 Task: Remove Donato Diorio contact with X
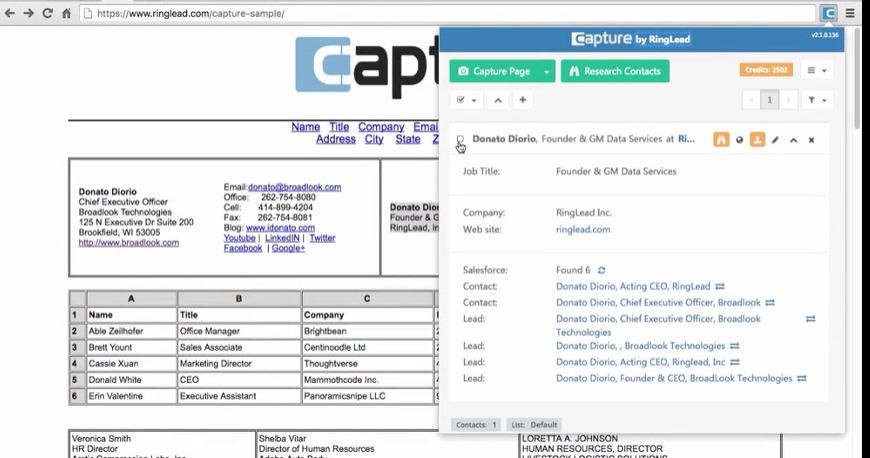[811, 140]
